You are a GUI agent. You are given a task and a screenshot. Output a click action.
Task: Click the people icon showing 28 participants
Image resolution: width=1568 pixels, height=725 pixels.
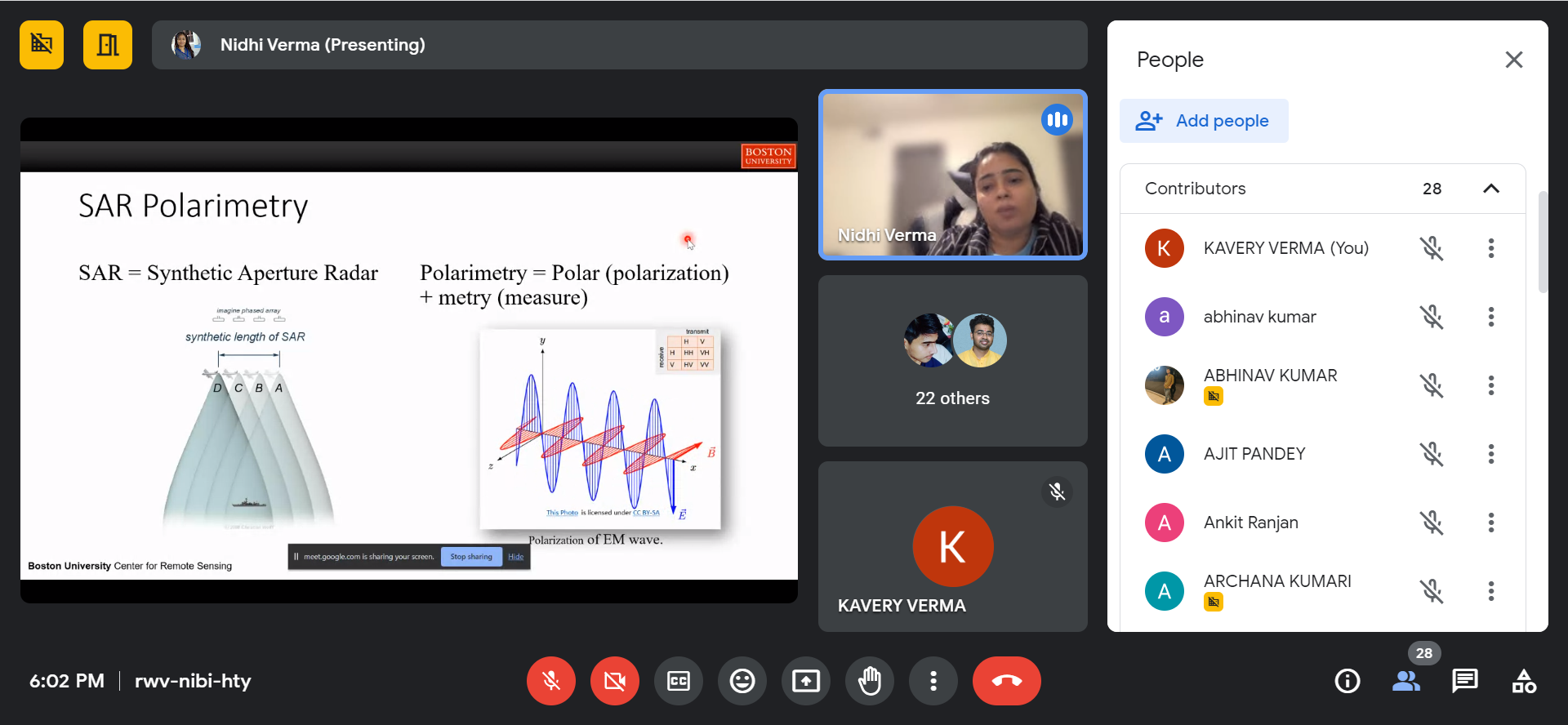[x=1405, y=681]
